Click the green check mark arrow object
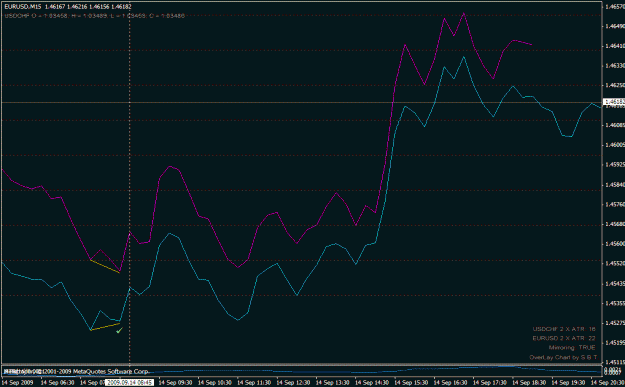The image size is (625, 387). (x=119, y=330)
